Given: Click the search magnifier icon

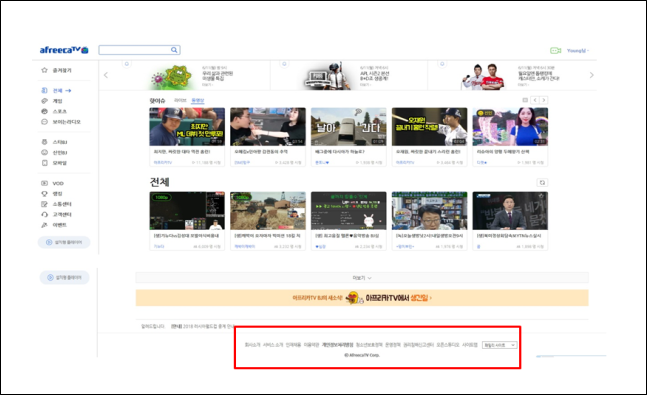Looking at the screenshot, I should tap(174, 50).
